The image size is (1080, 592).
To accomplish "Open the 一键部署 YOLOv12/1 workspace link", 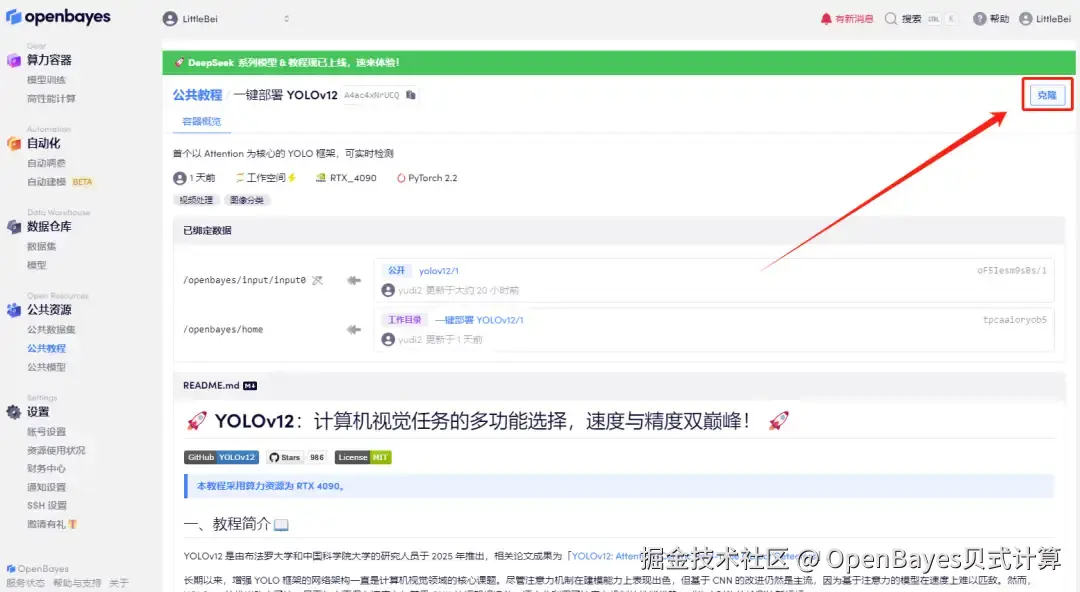I will [479, 320].
